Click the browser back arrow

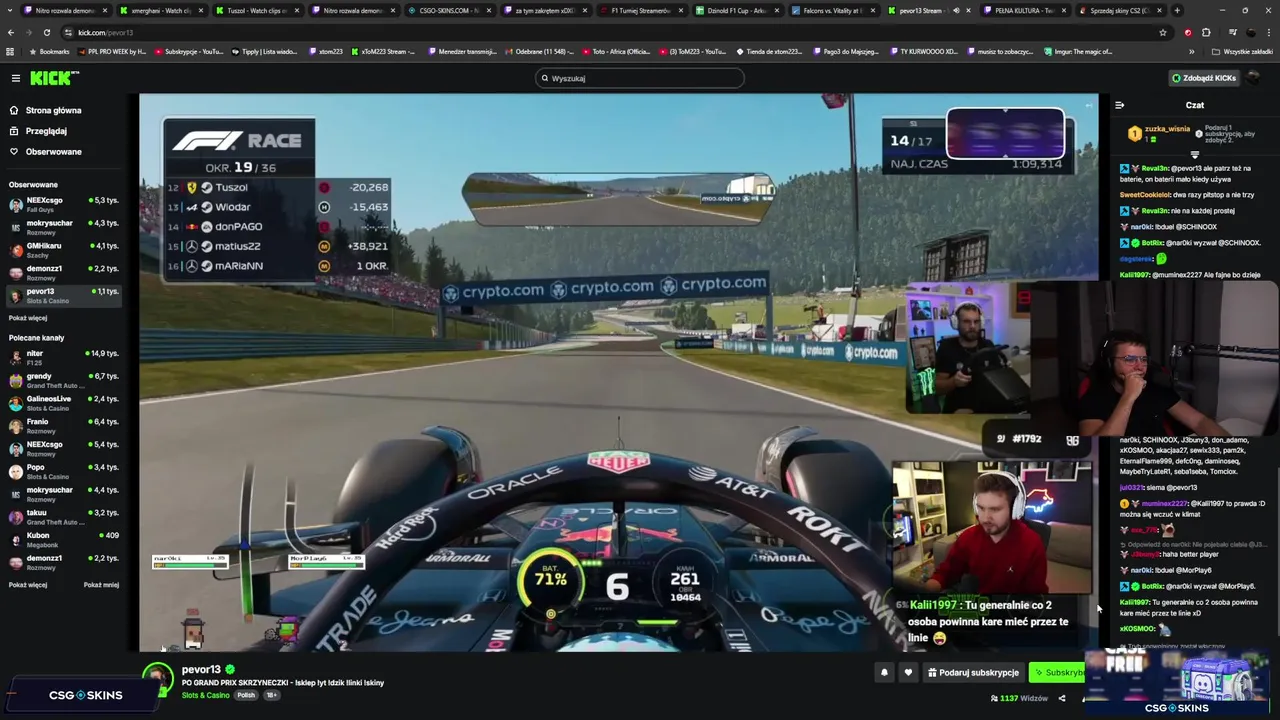(x=11, y=32)
